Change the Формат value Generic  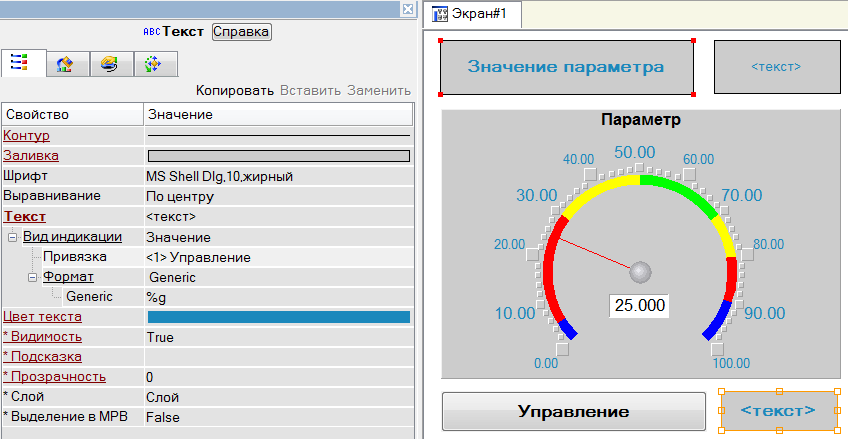point(173,278)
